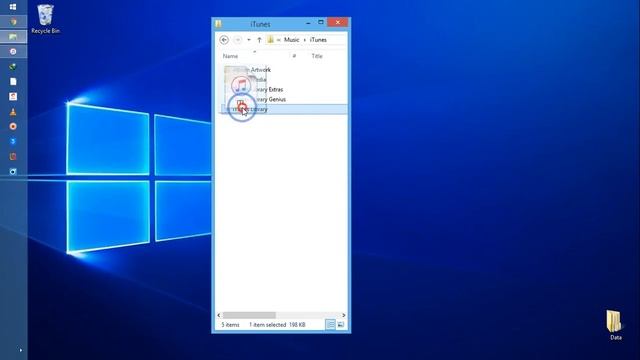
Task: Select the Music breadcrumb segment
Action: click(291, 40)
